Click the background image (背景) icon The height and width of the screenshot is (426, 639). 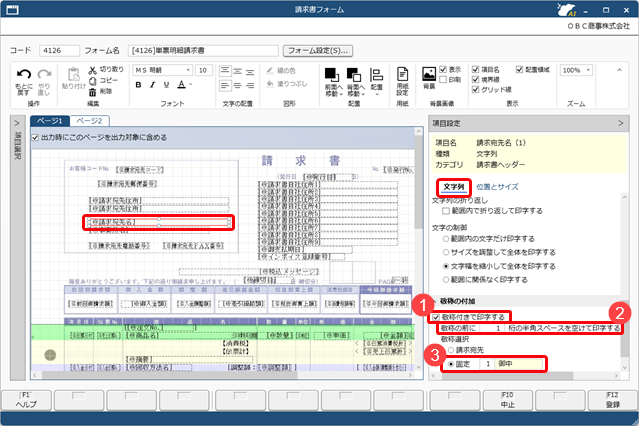point(429,74)
